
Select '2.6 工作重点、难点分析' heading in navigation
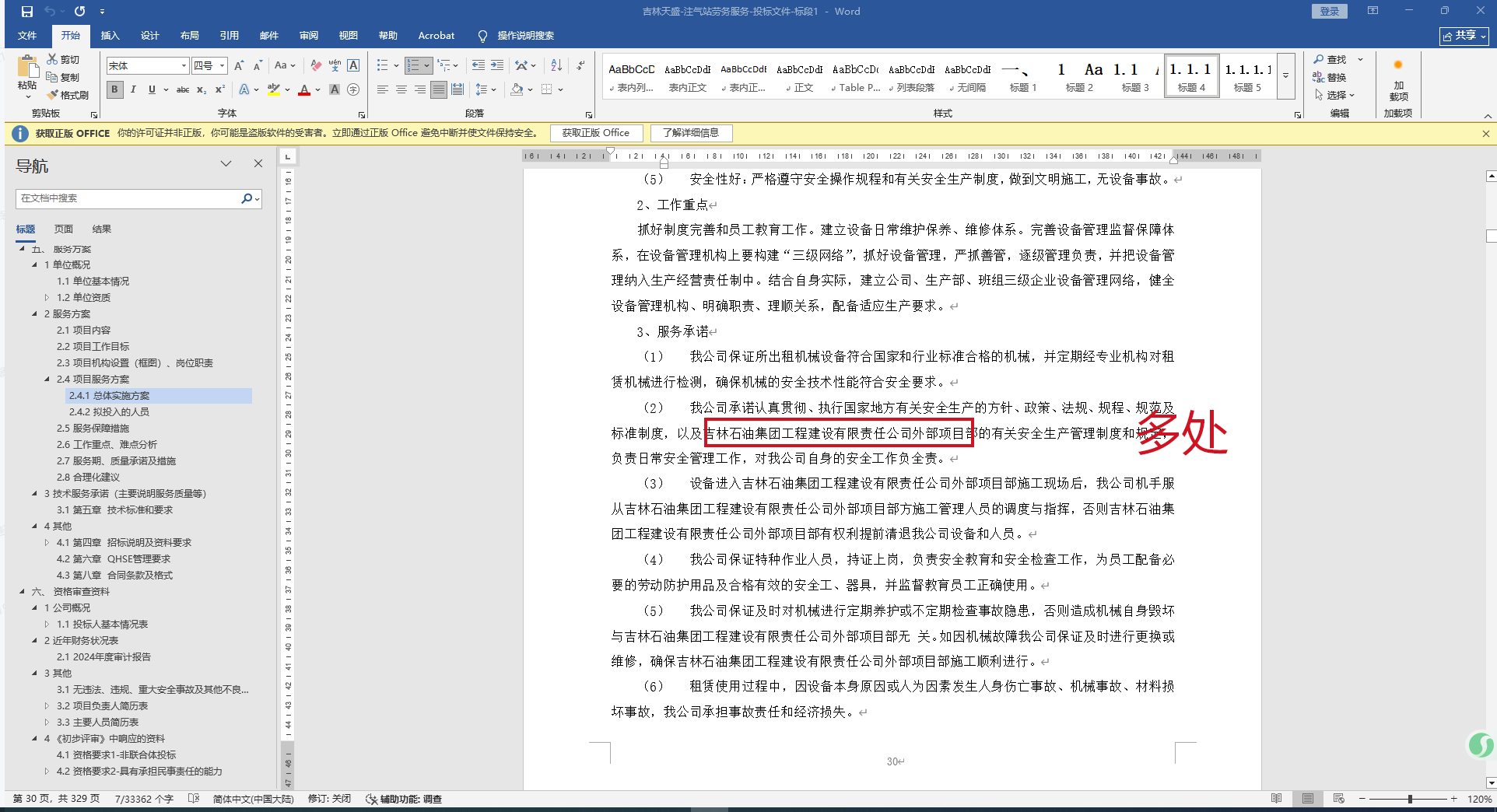107,444
